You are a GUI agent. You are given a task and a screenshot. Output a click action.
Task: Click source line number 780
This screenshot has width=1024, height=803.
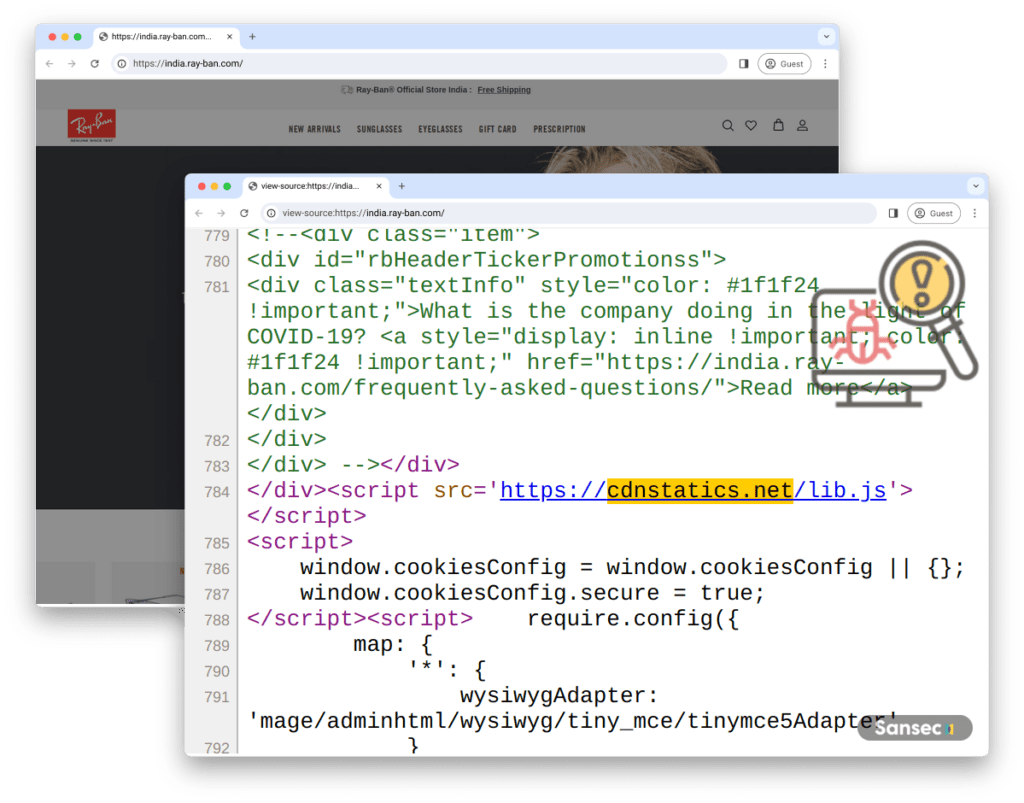(x=217, y=262)
